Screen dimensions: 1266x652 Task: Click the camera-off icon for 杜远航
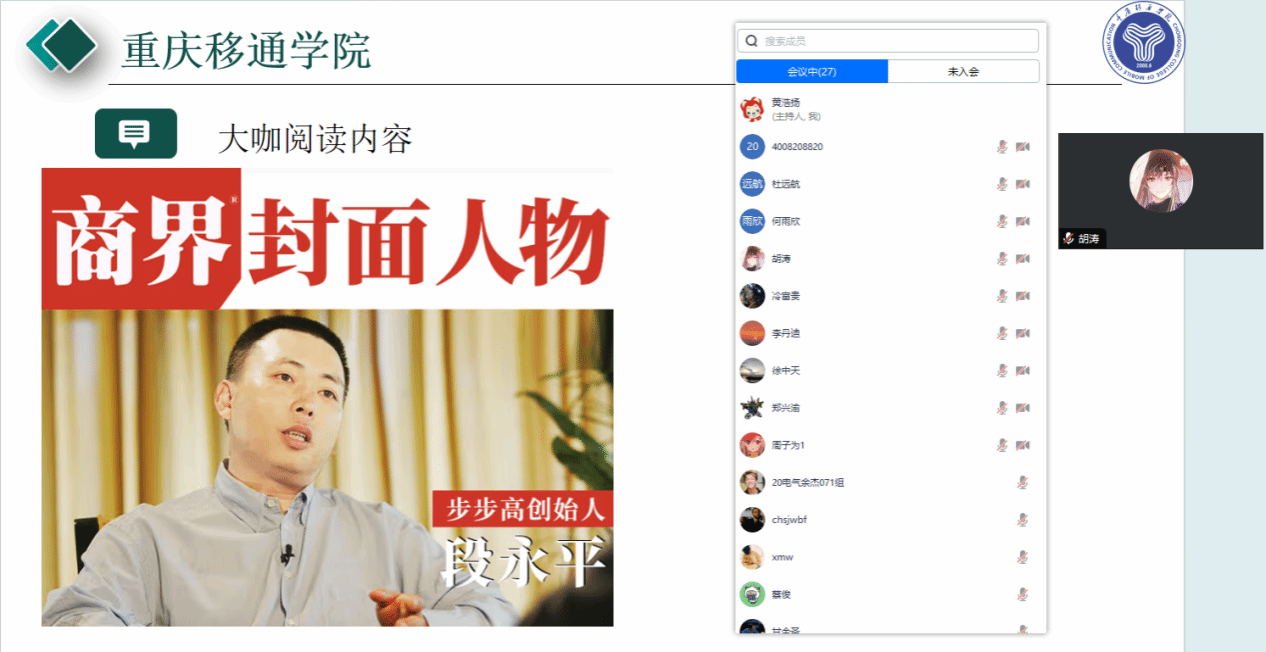point(1022,184)
